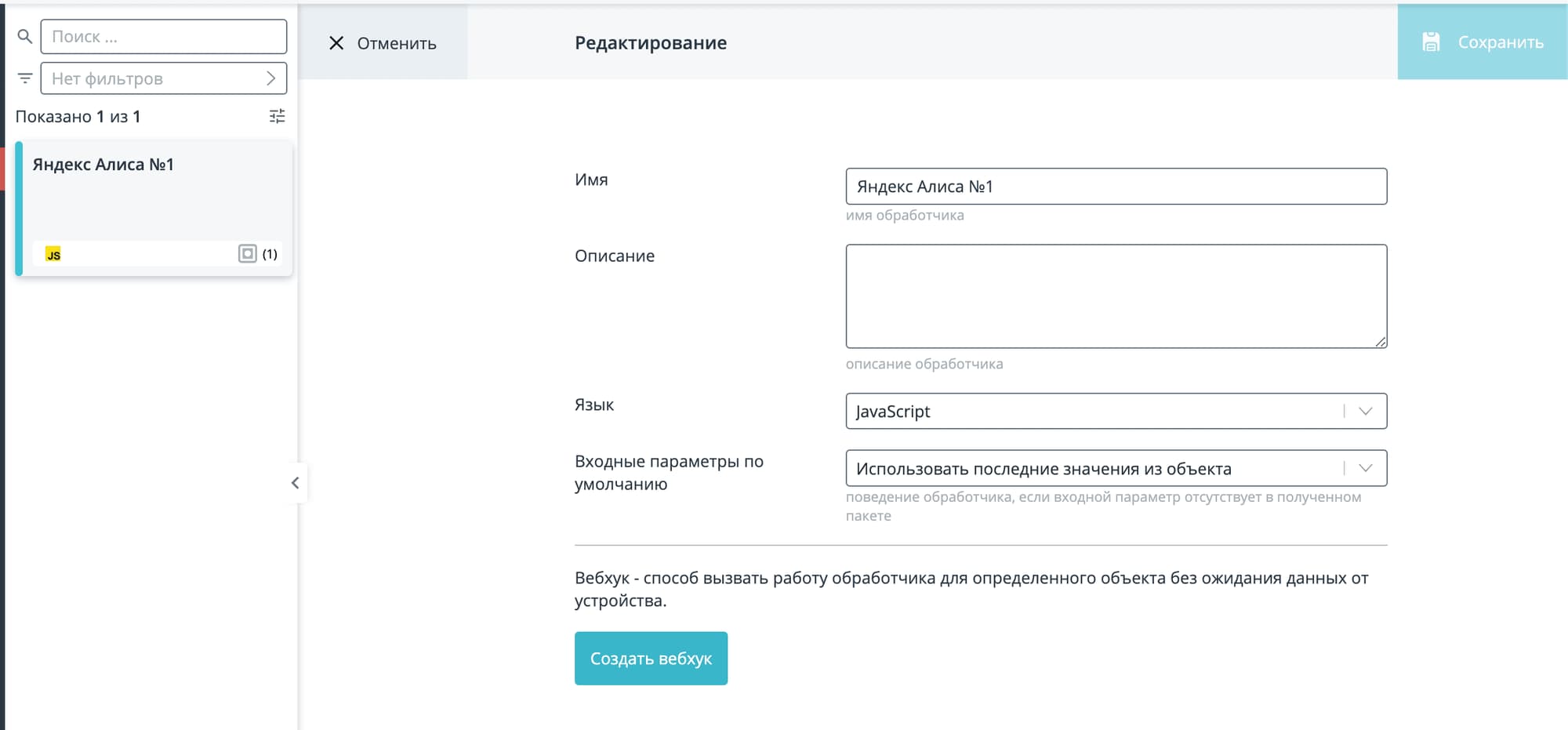
Task: Click the search magnifier icon
Action: [24, 36]
